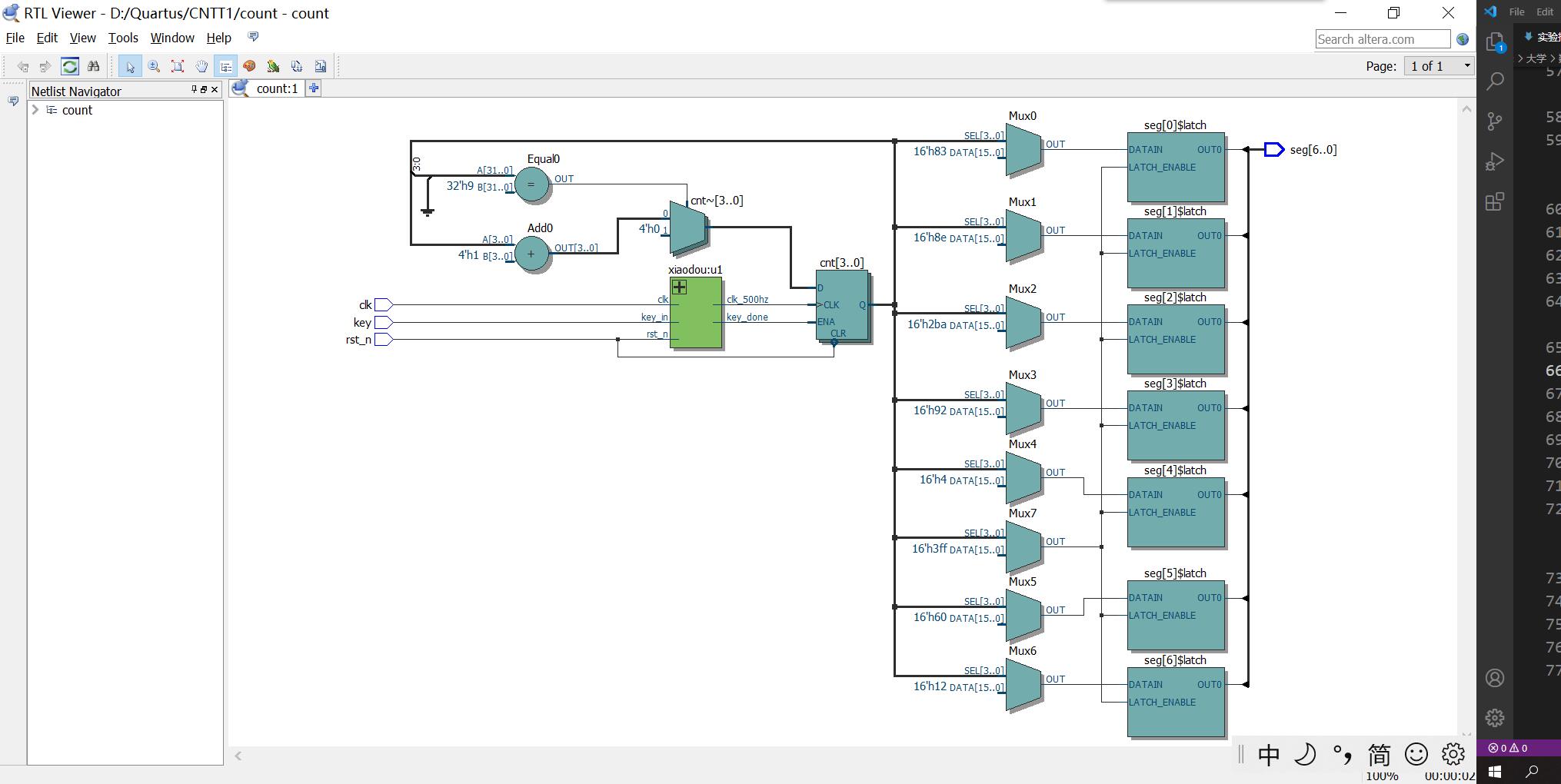Click the Search altera.com field
Screen dimensions: 1561x784
tap(1383, 39)
